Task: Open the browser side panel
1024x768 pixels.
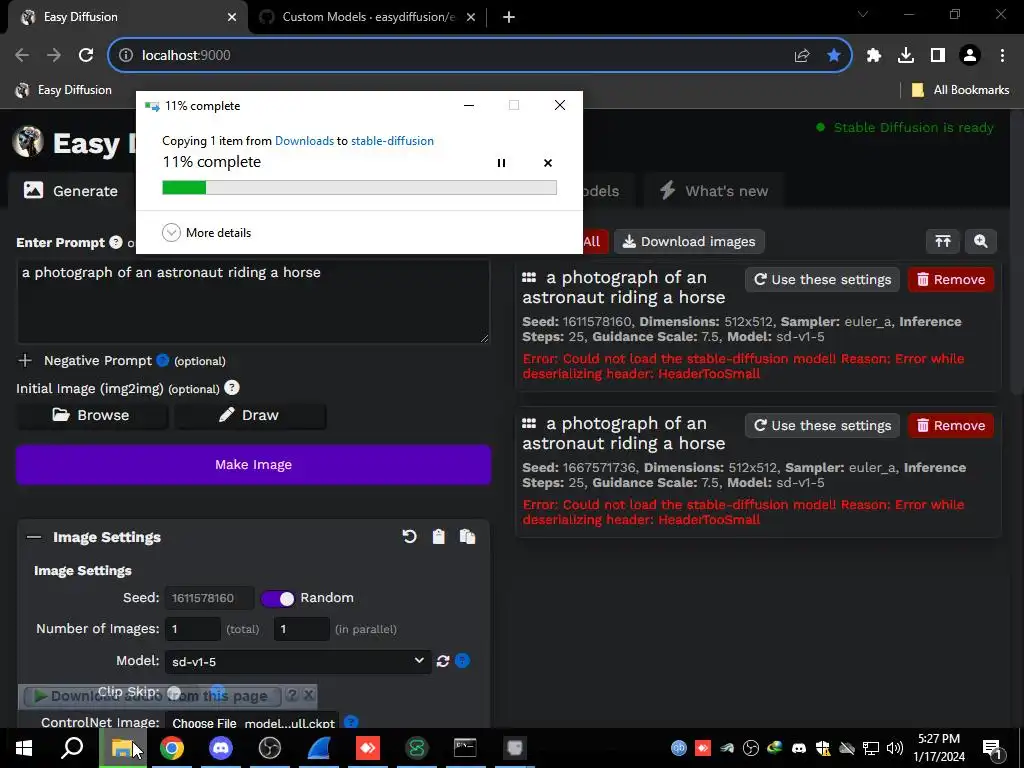Action: coord(938,56)
